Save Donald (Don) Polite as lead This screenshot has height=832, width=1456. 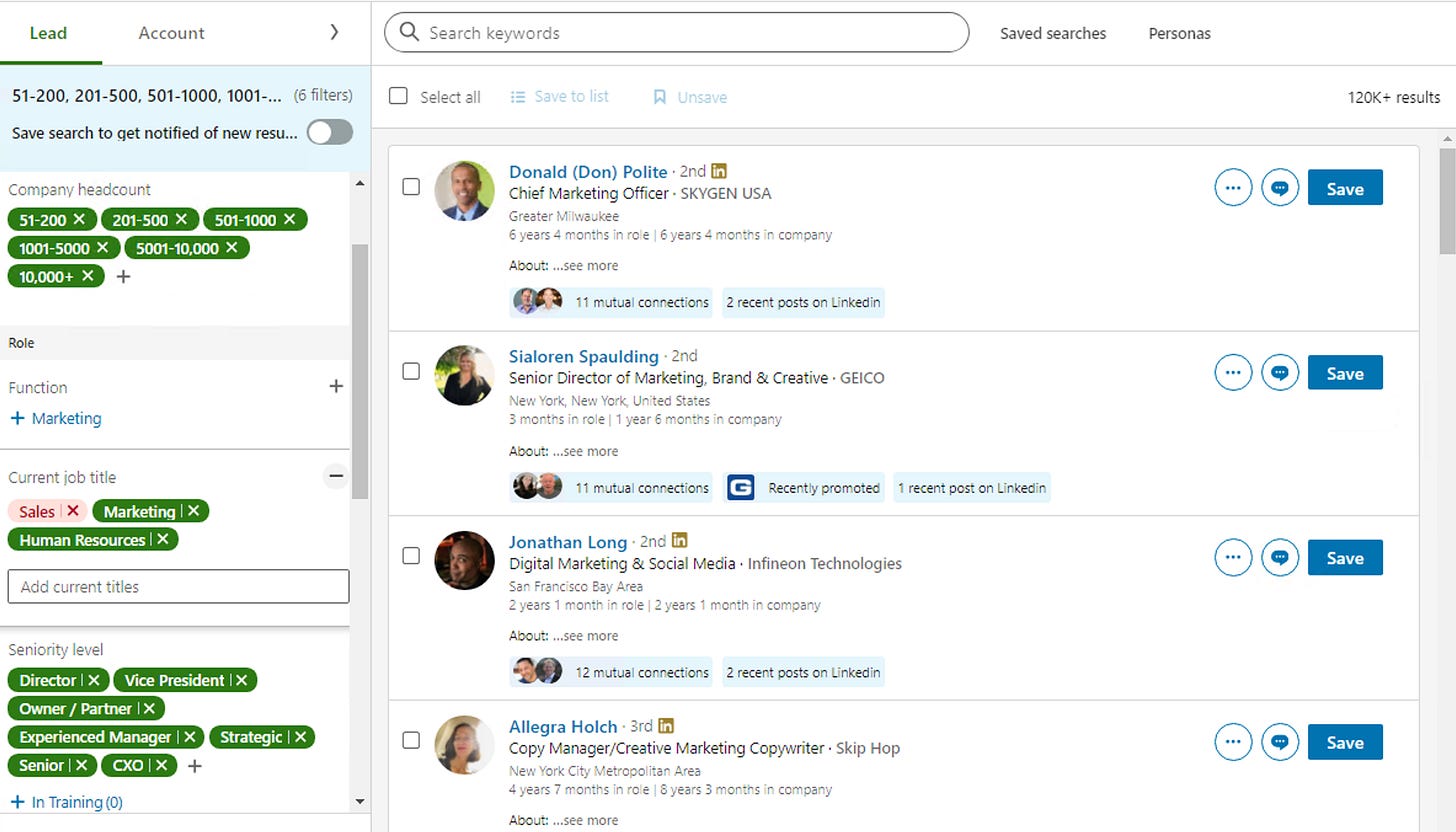click(x=1345, y=187)
